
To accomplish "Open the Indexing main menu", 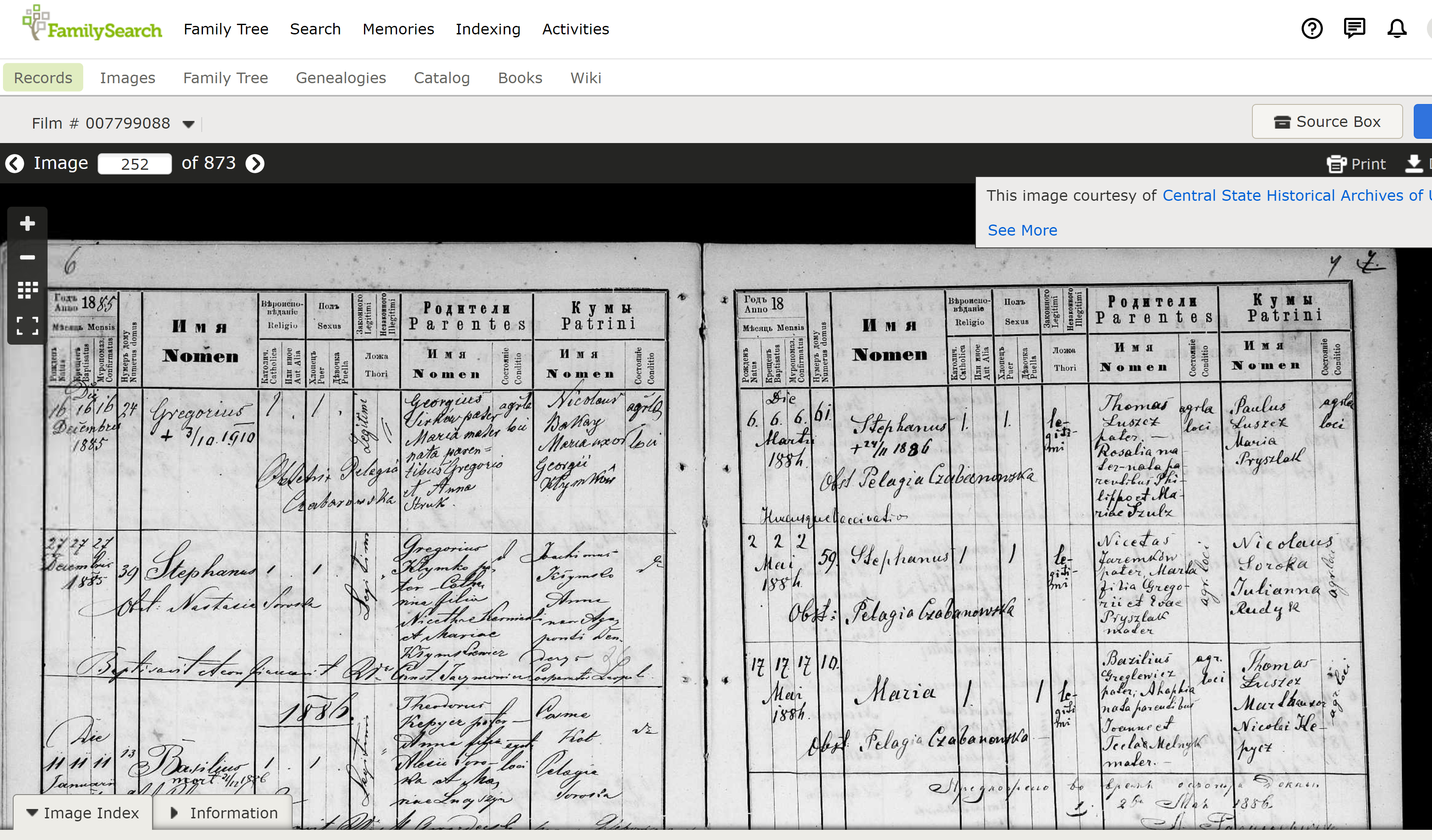I will click(x=488, y=29).
